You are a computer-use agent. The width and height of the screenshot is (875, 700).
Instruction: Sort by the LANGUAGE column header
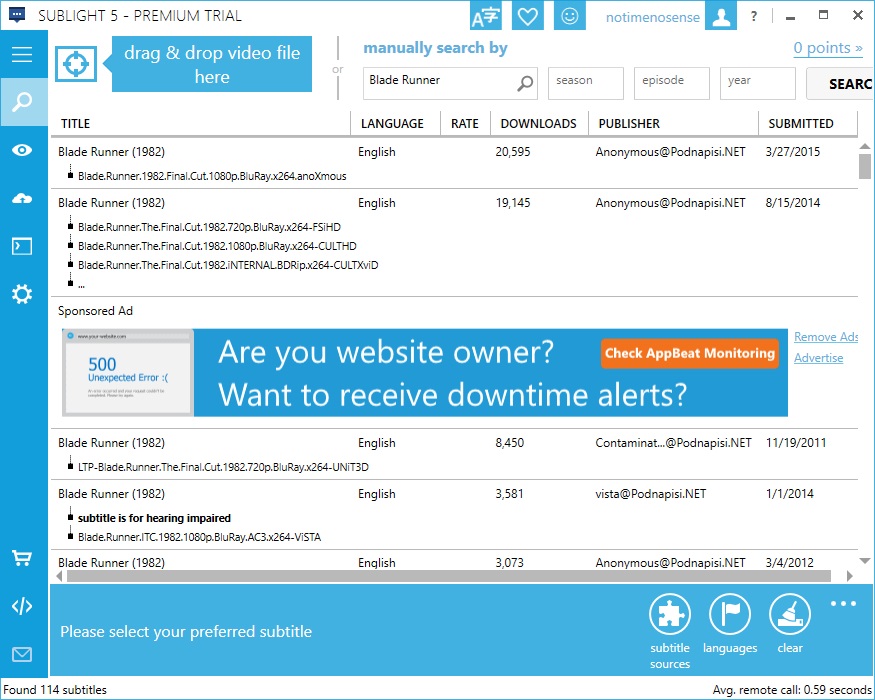tap(396, 123)
